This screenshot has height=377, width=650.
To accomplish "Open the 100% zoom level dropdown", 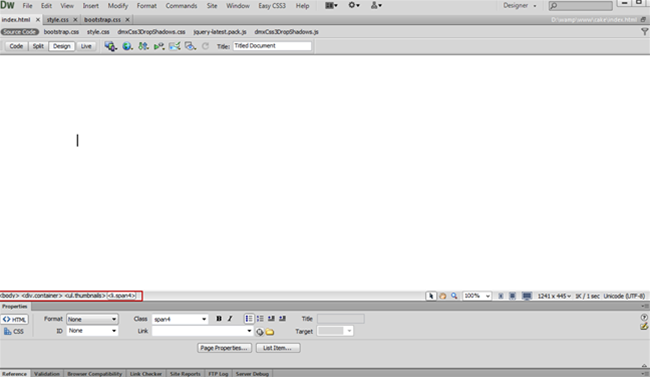I will pyautogui.click(x=477, y=296).
